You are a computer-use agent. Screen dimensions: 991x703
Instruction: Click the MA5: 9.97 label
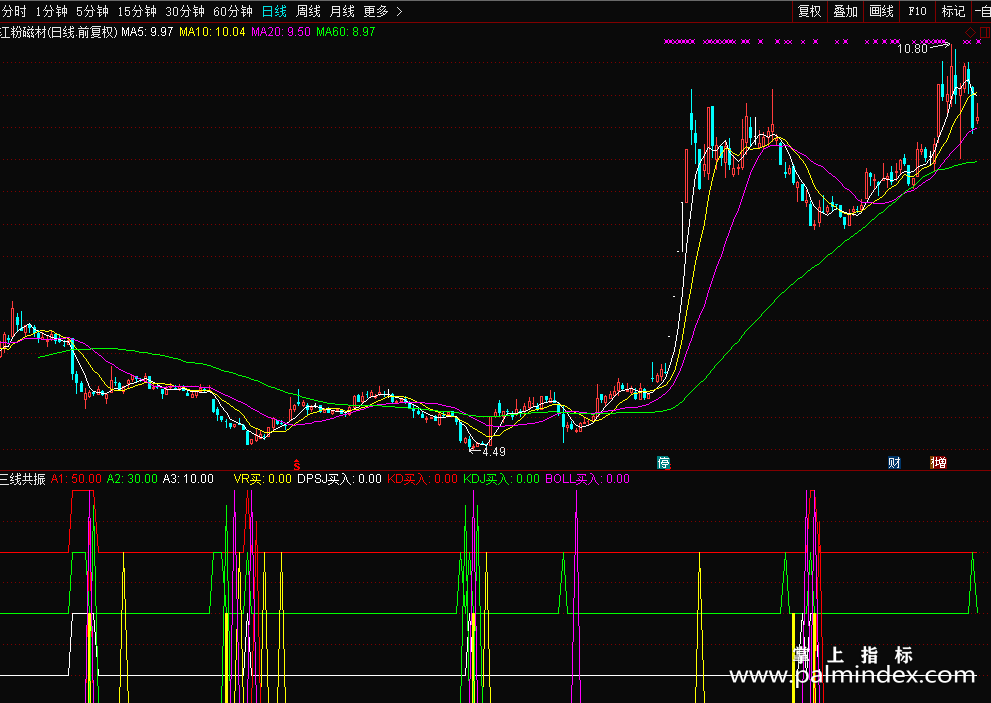(x=147, y=32)
